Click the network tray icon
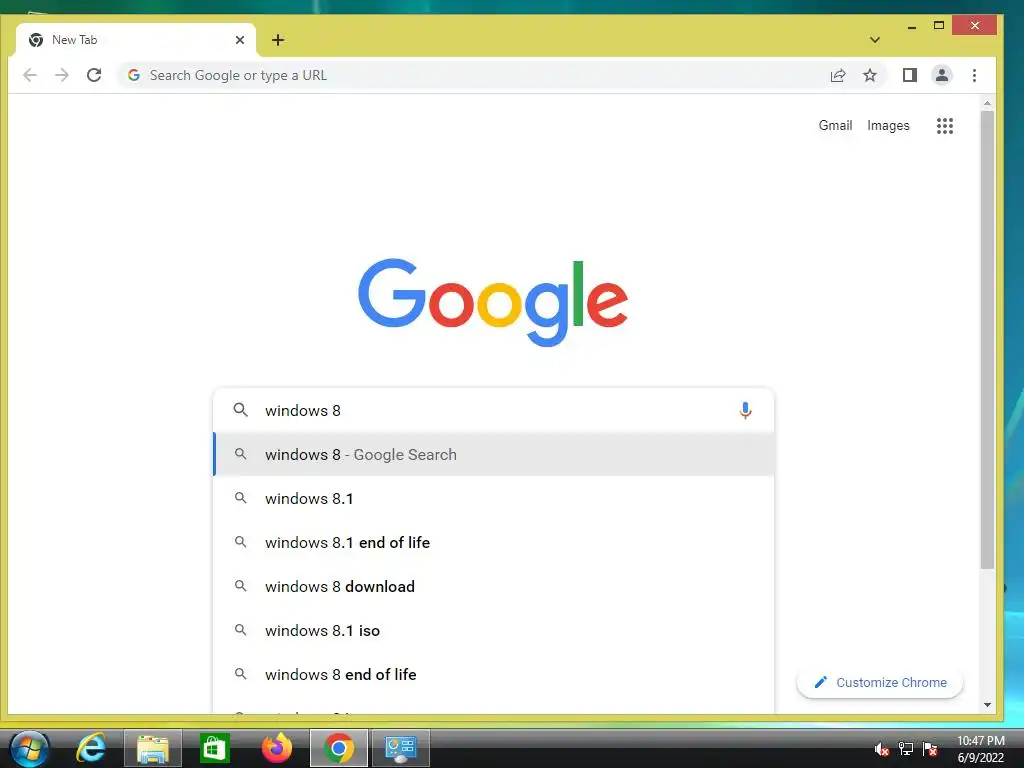This screenshot has width=1024, height=768. [906, 749]
